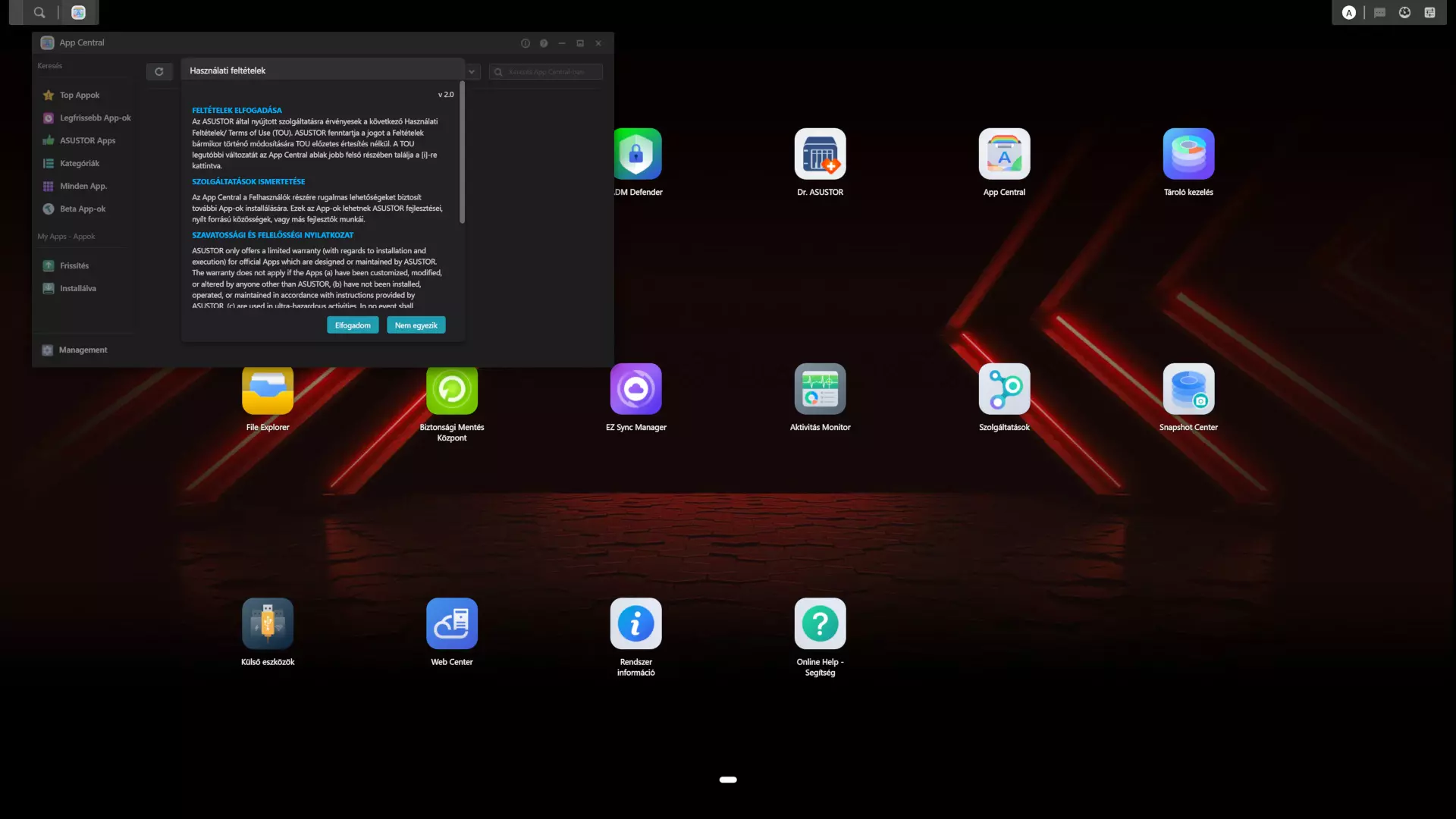Select Minden App. in the sidebar
Screen dimensions: 1456x819
pos(83,186)
